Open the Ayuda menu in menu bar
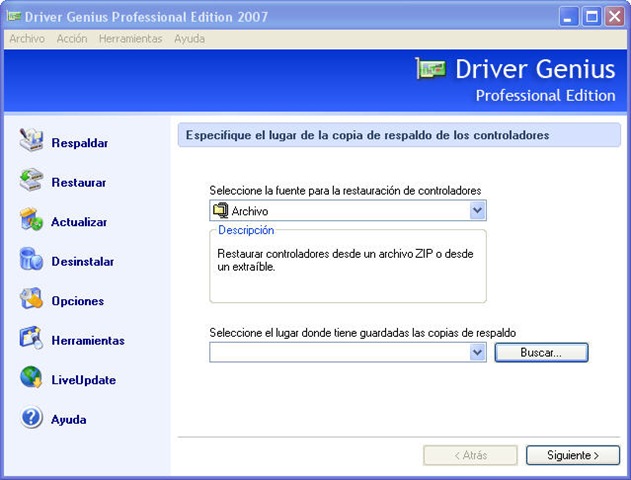 [189, 39]
